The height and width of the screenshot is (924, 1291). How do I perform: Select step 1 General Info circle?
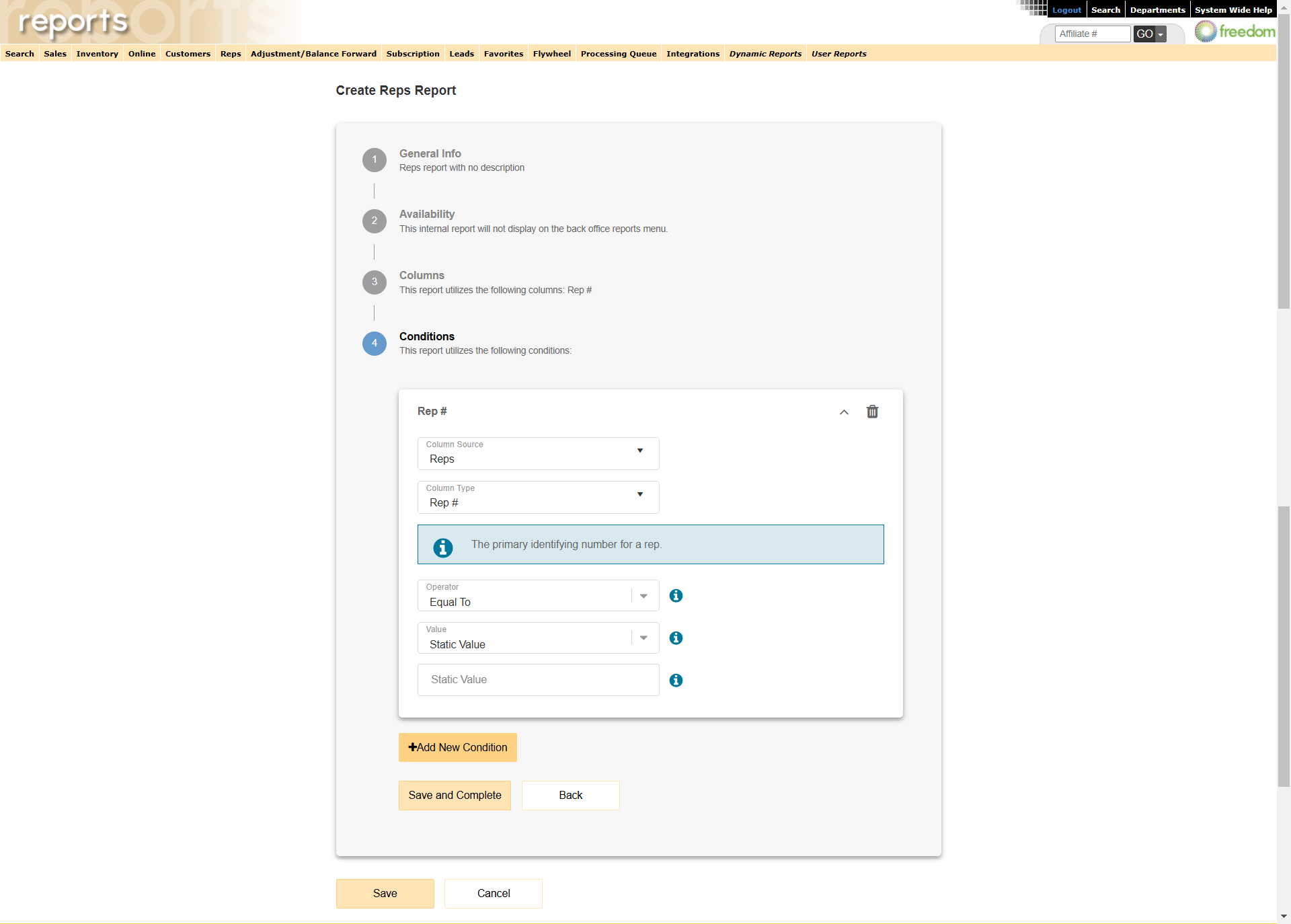(x=375, y=160)
